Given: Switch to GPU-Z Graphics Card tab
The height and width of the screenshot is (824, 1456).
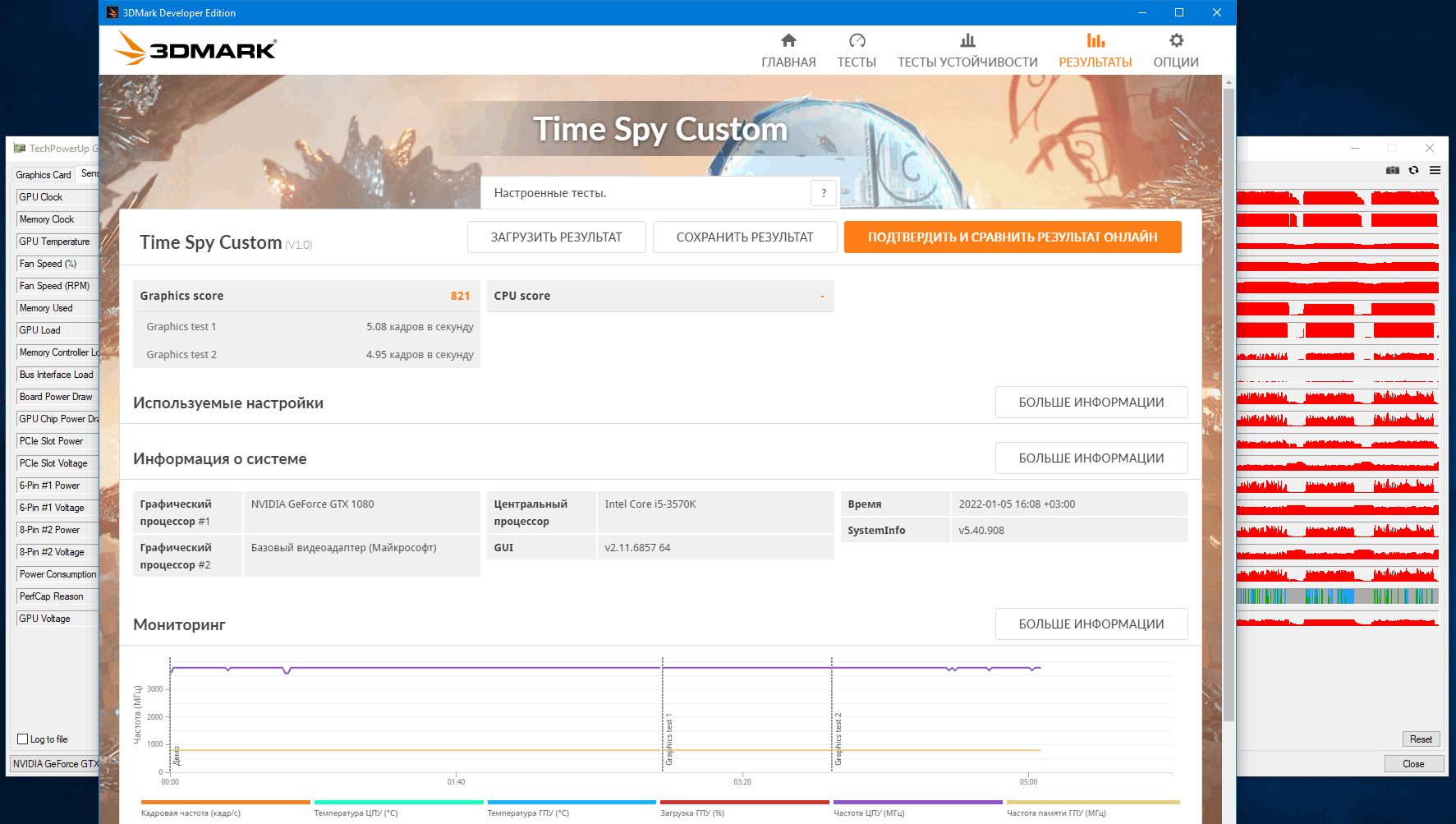Looking at the screenshot, I should pyautogui.click(x=44, y=175).
